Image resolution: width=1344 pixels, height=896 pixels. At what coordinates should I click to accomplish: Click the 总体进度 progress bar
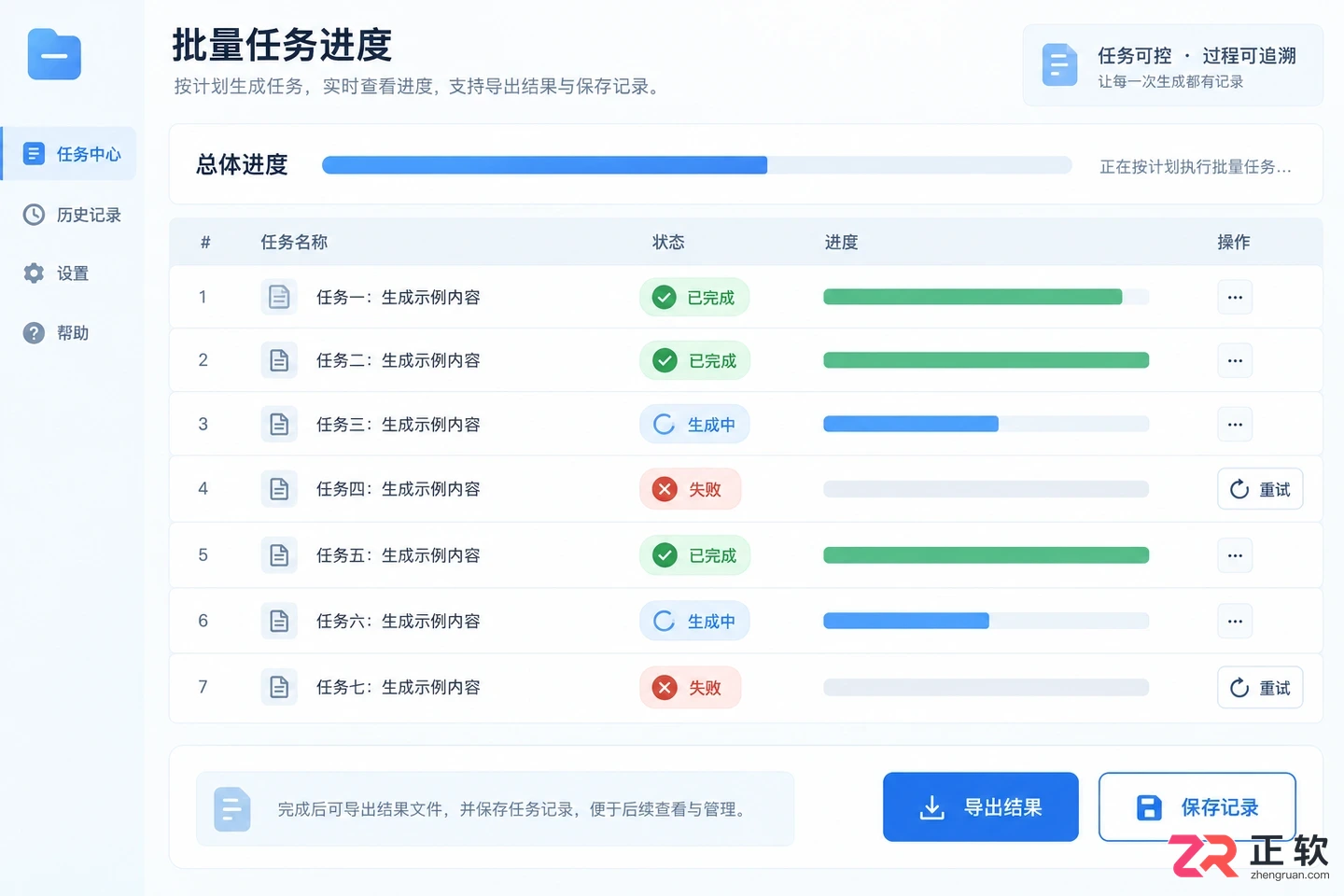(x=697, y=165)
